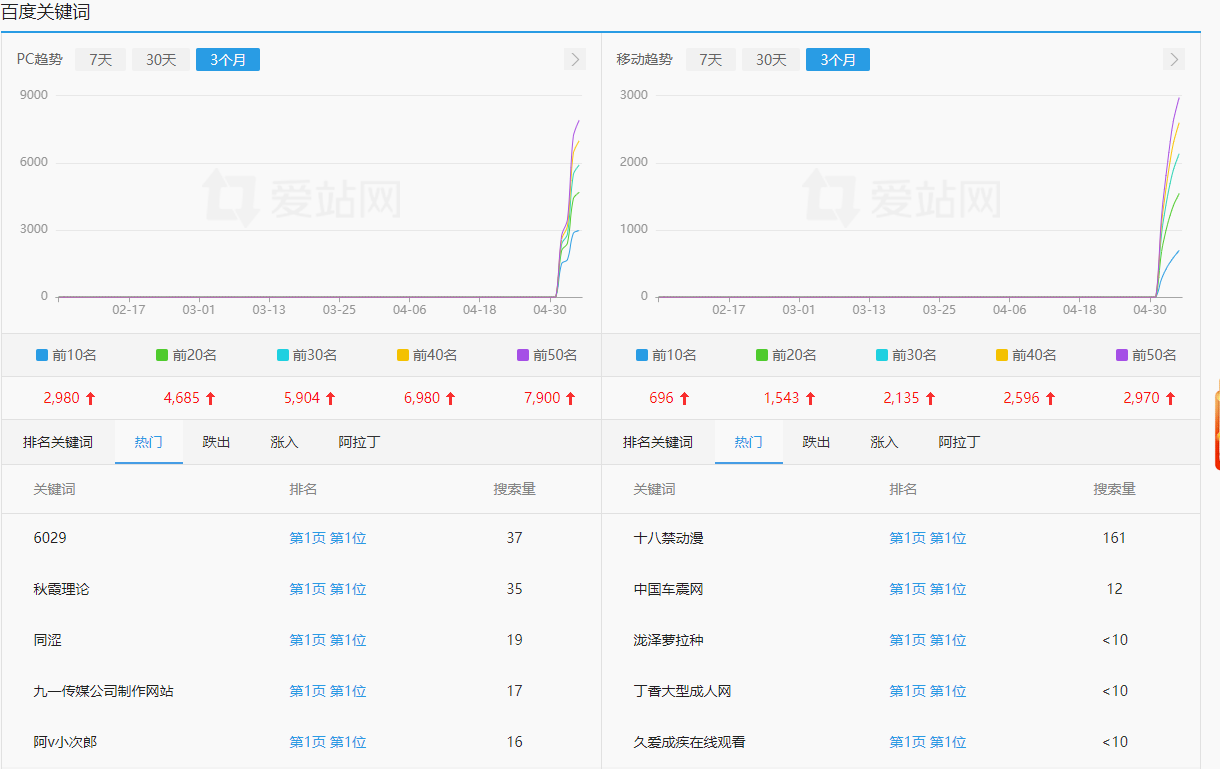Toggle mobile legend 前20名 swatch
Image resolution: width=1220 pixels, height=769 pixels.
tap(762, 354)
